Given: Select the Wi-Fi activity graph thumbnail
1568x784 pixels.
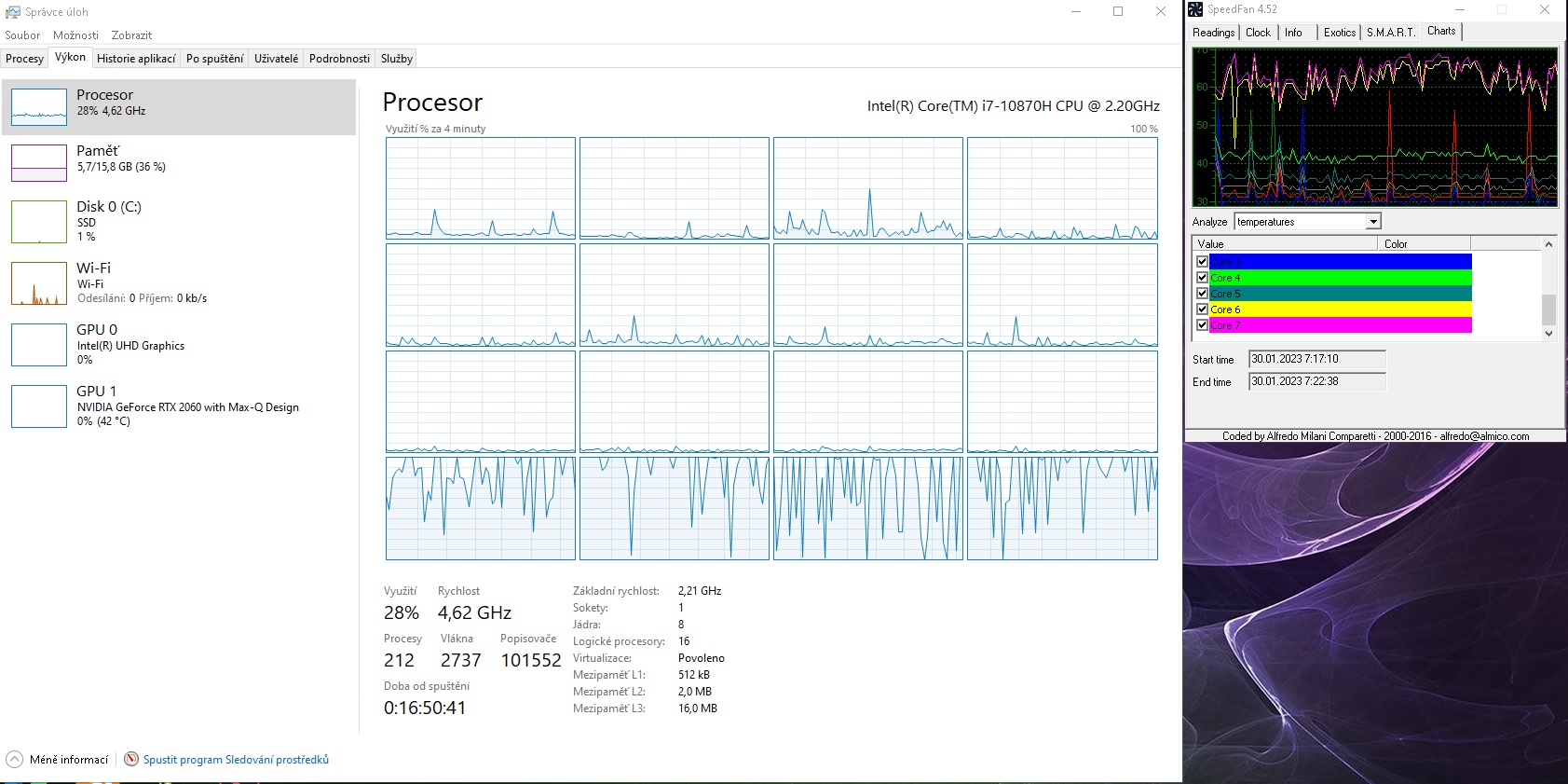Looking at the screenshot, I should [39, 283].
